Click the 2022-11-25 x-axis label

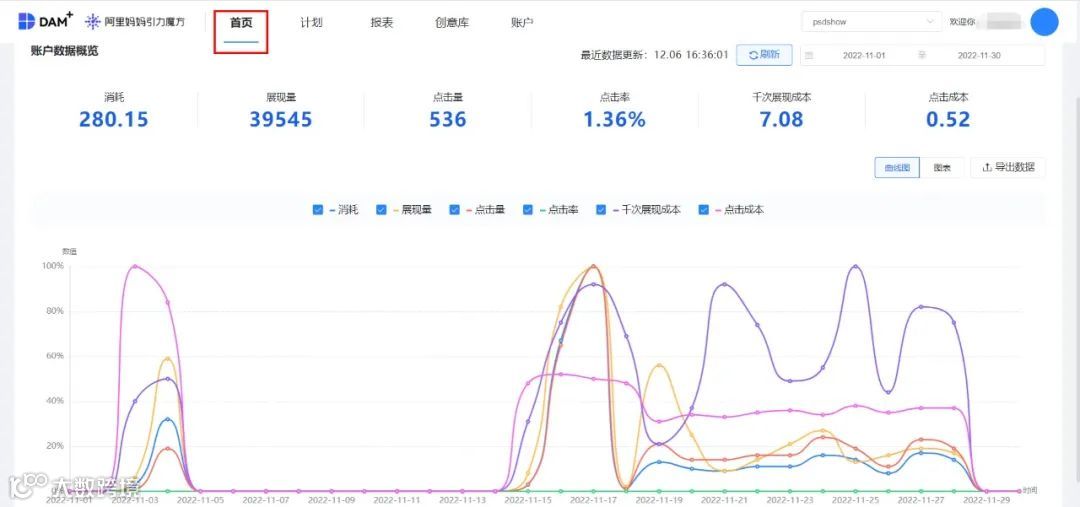856,501
